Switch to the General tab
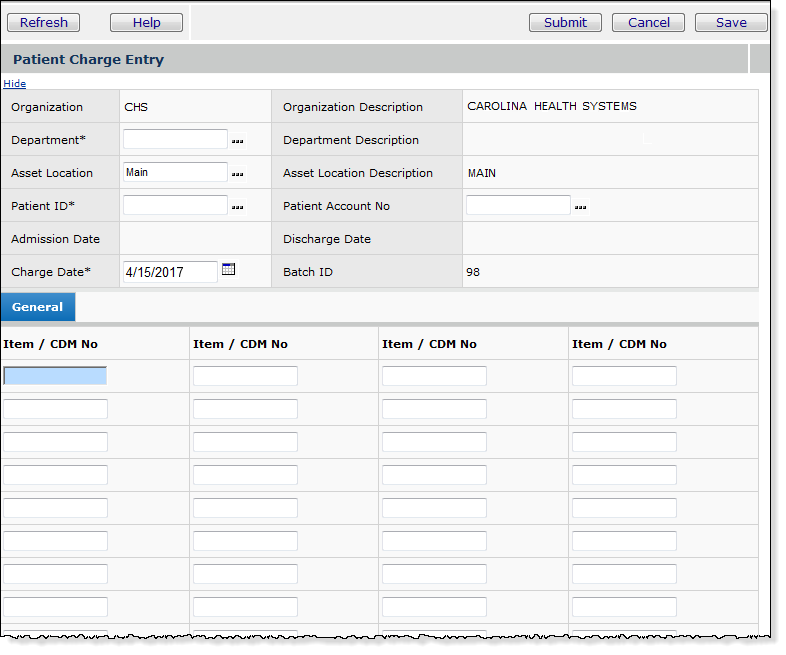The height and width of the screenshot is (655, 786). click(38, 307)
